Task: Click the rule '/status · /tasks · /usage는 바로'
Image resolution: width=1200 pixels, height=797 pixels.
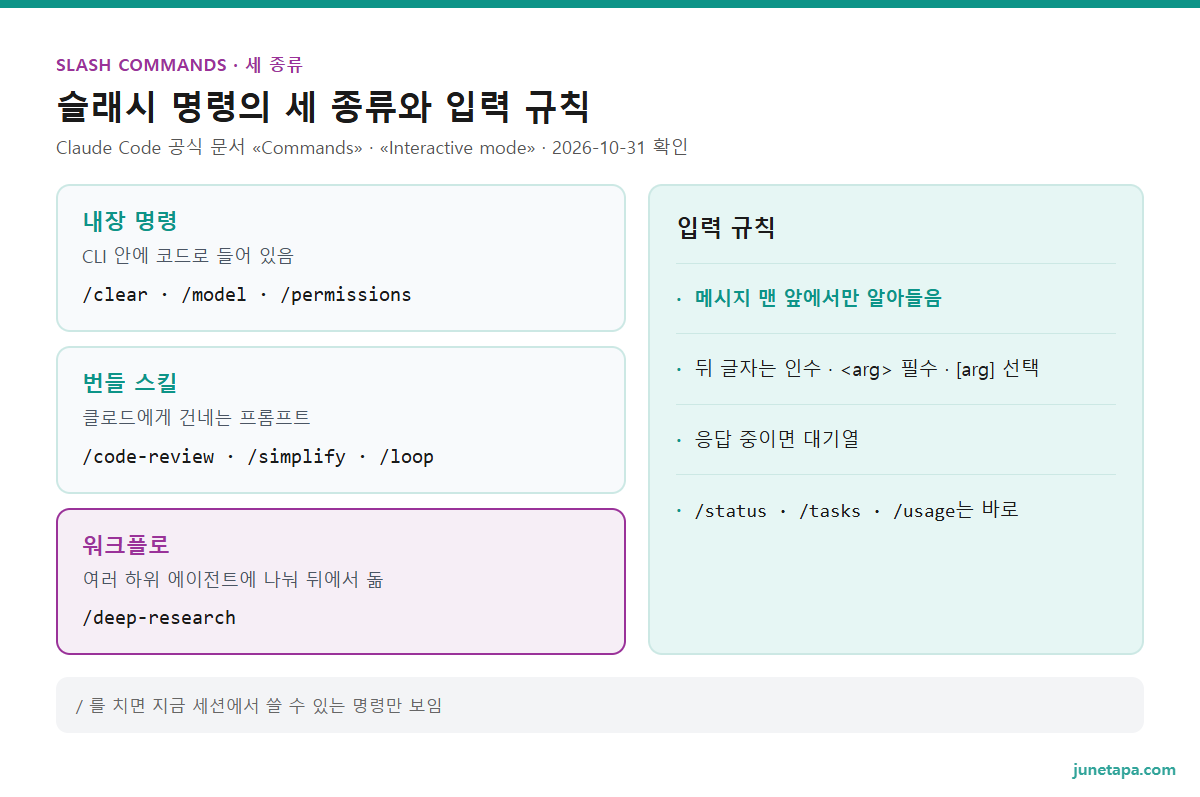Action: (x=856, y=510)
